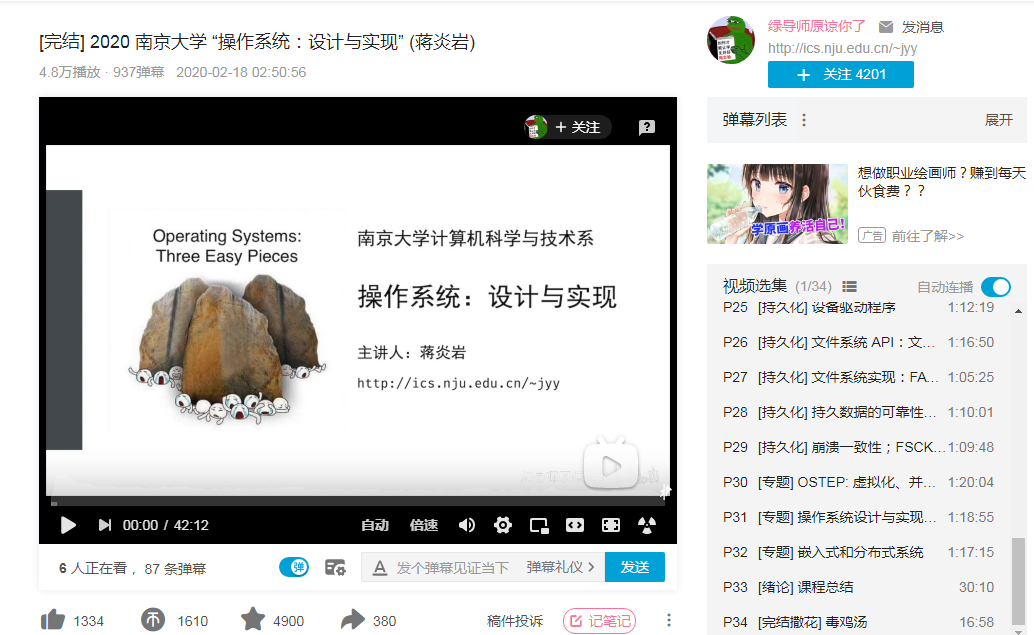Open danmaku display settings icon

click(x=335, y=566)
